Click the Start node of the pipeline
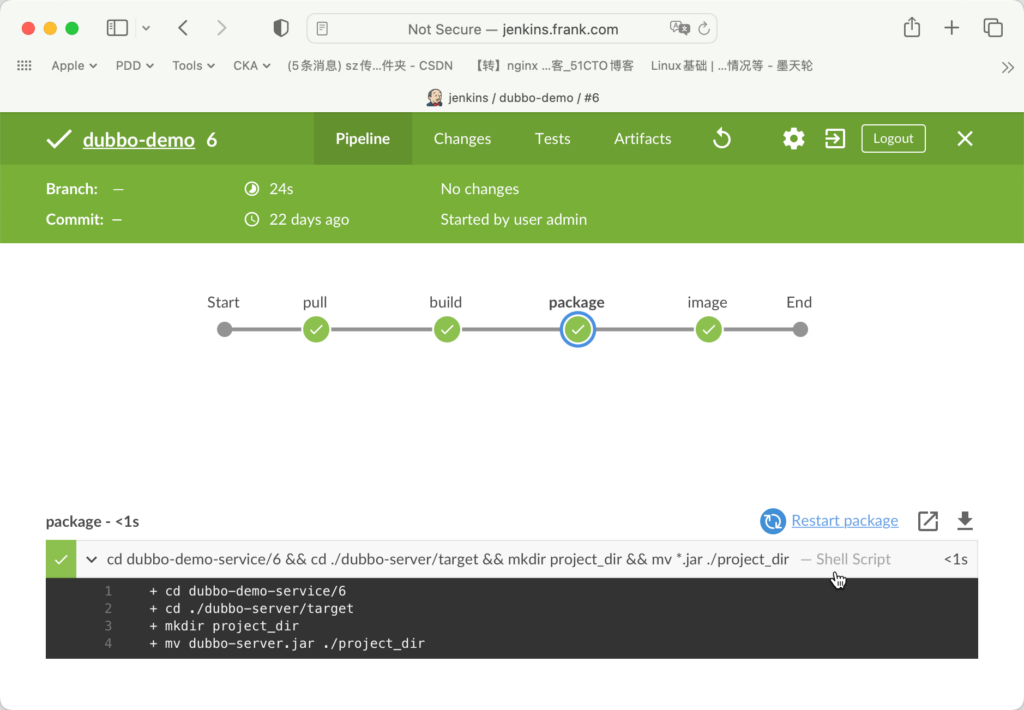The height and width of the screenshot is (710, 1024). 225,329
